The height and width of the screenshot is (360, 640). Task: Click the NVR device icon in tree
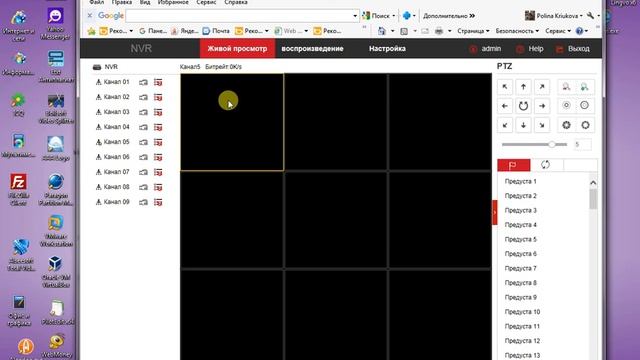[97, 67]
